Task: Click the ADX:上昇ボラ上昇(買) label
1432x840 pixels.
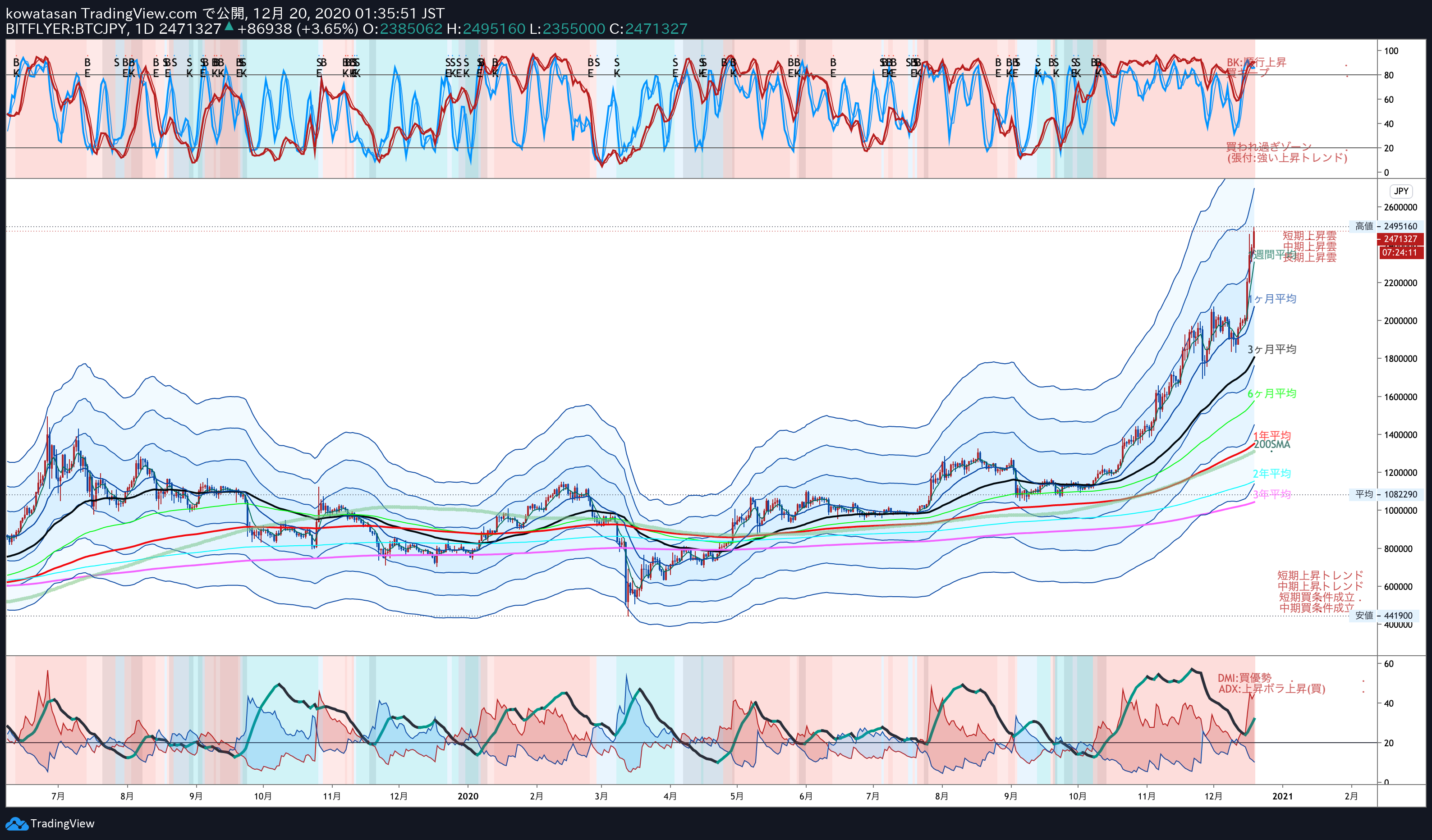Action: [1272, 688]
